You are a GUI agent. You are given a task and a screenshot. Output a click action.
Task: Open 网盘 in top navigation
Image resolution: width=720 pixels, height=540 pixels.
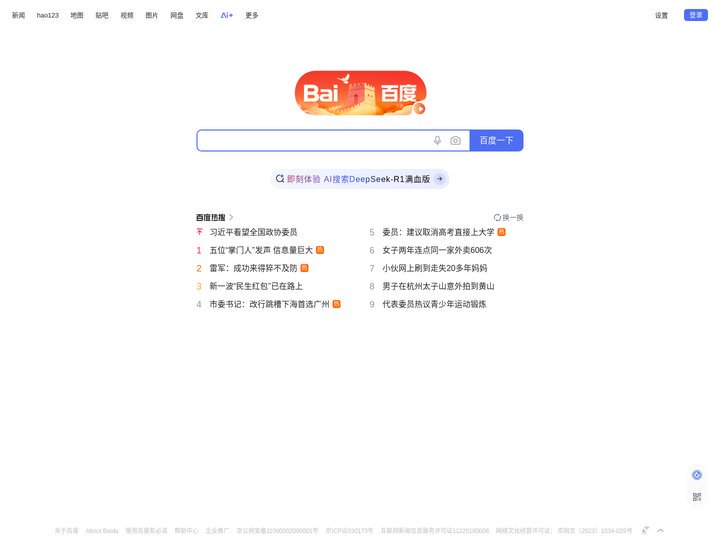coord(177,15)
